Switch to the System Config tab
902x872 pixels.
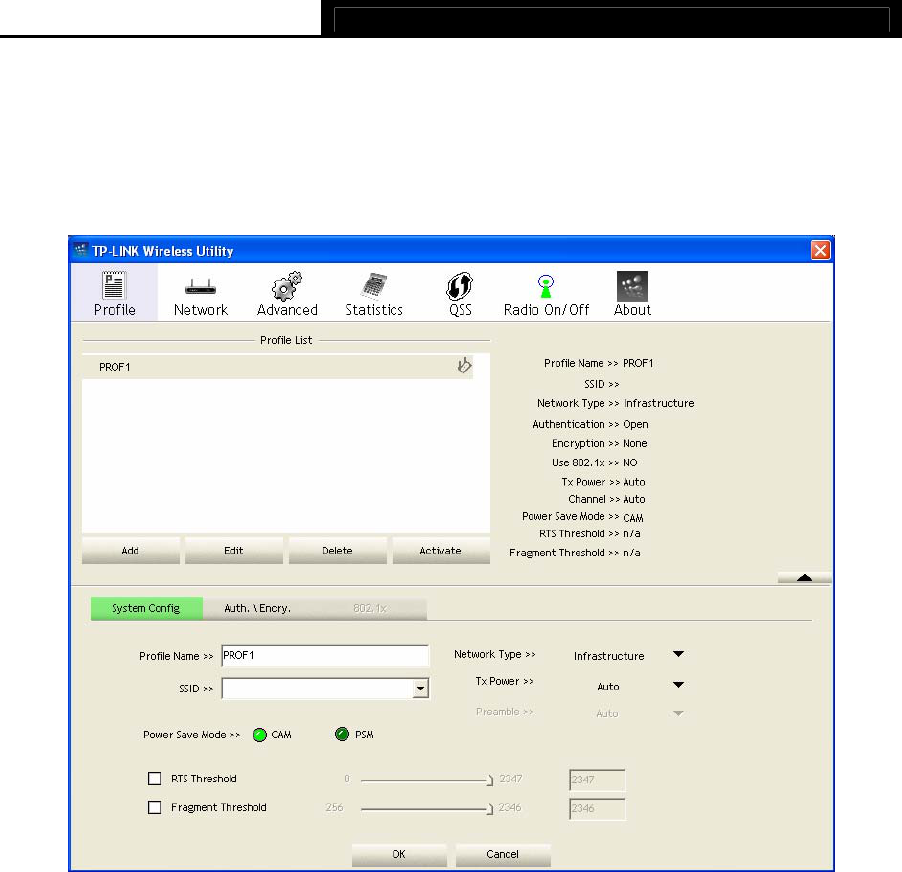[x=146, y=608]
